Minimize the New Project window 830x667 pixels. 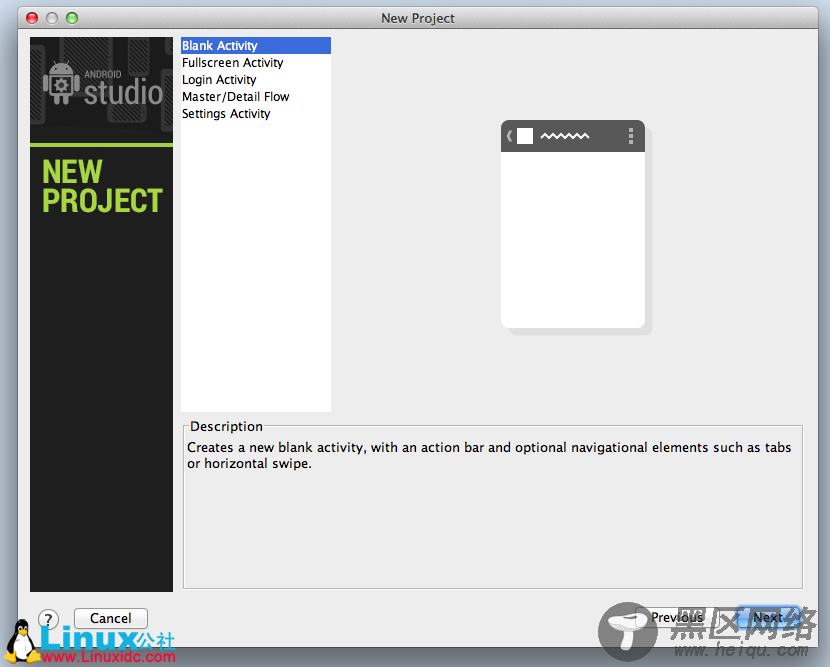tap(52, 18)
